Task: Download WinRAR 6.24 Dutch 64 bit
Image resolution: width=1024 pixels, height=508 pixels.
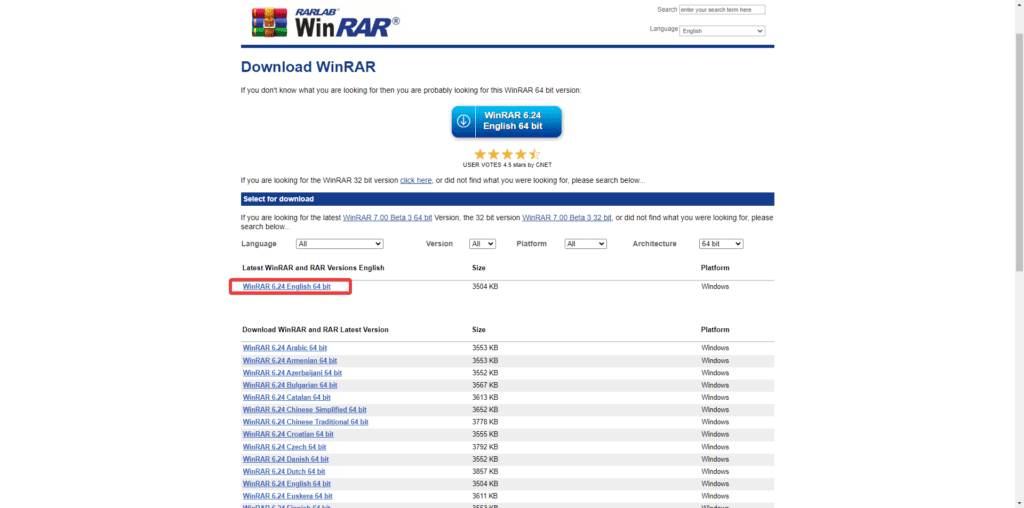Action: click(284, 472)
